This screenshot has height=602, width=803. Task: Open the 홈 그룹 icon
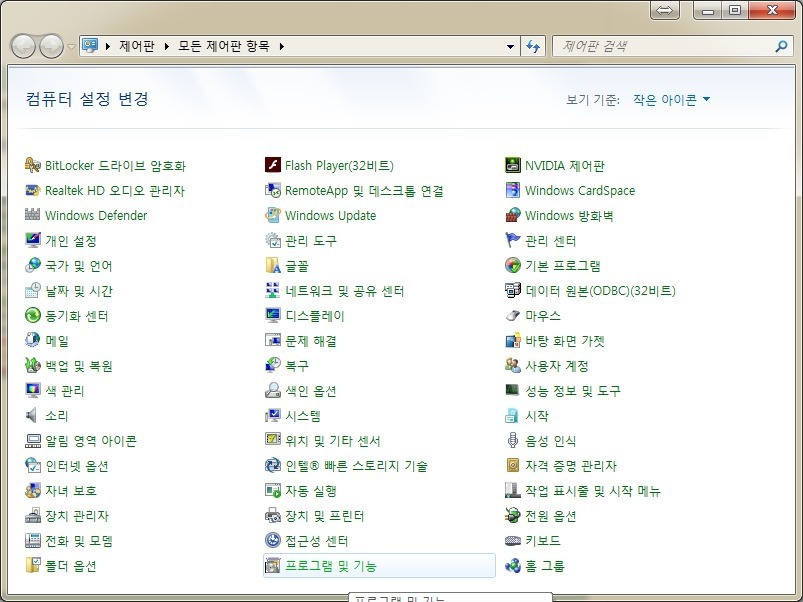pos(513,566)
